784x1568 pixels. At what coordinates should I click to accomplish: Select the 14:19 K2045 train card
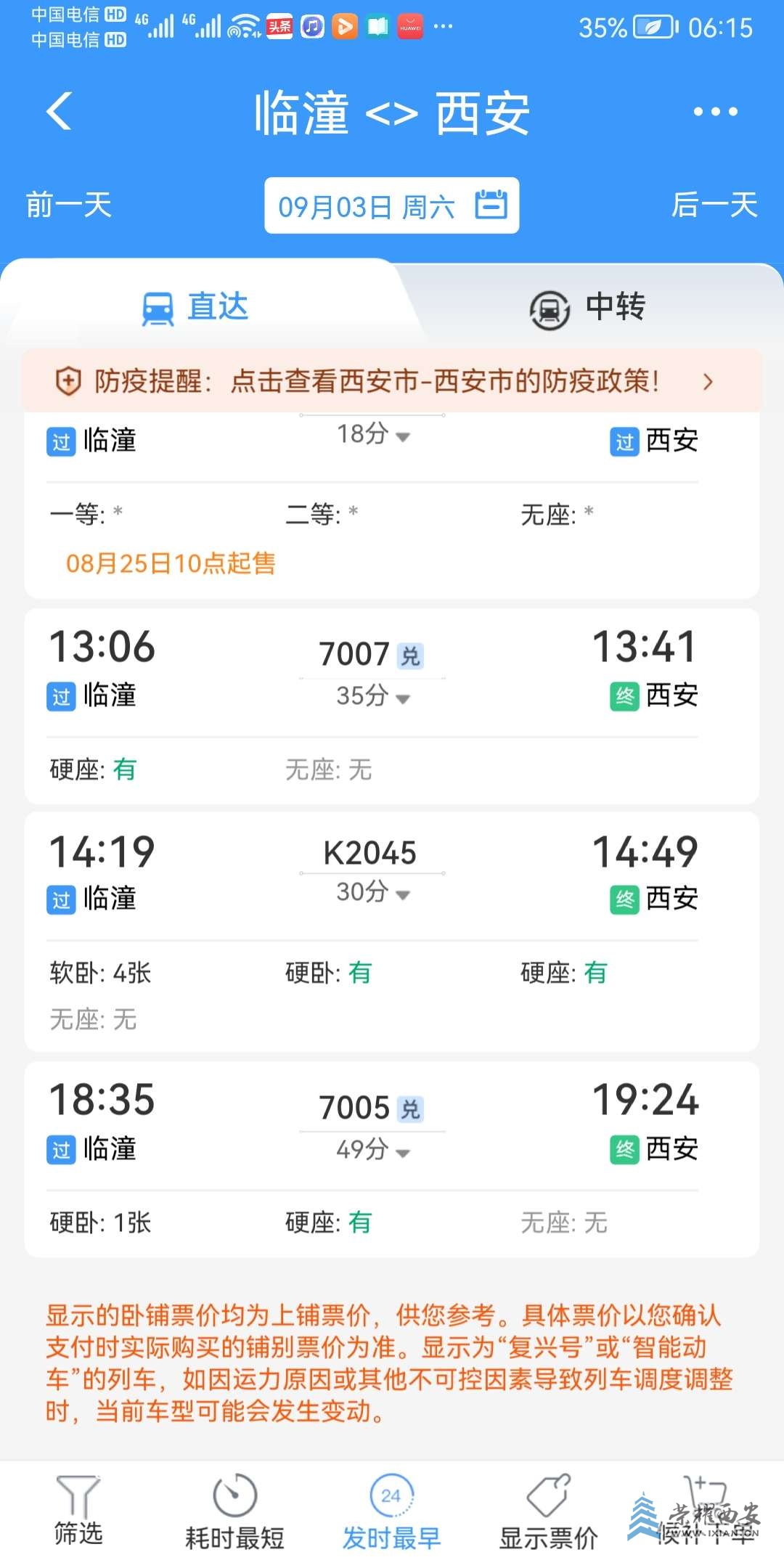click(x=392, y=931)
